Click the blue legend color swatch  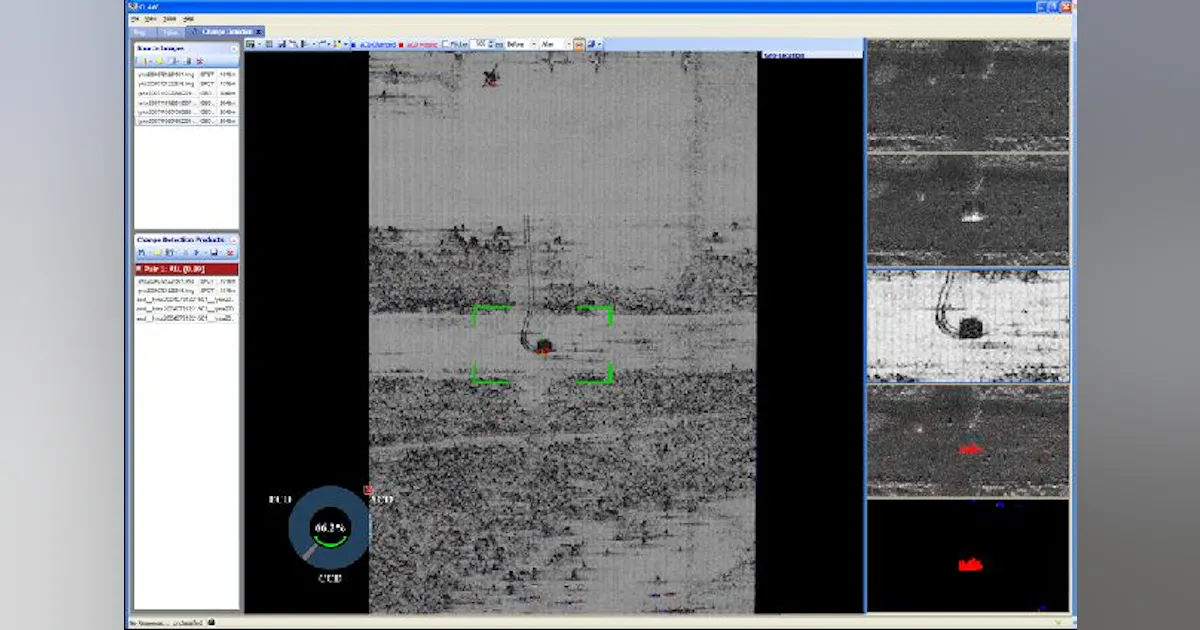pyautogui.click(x=353, y=45)
